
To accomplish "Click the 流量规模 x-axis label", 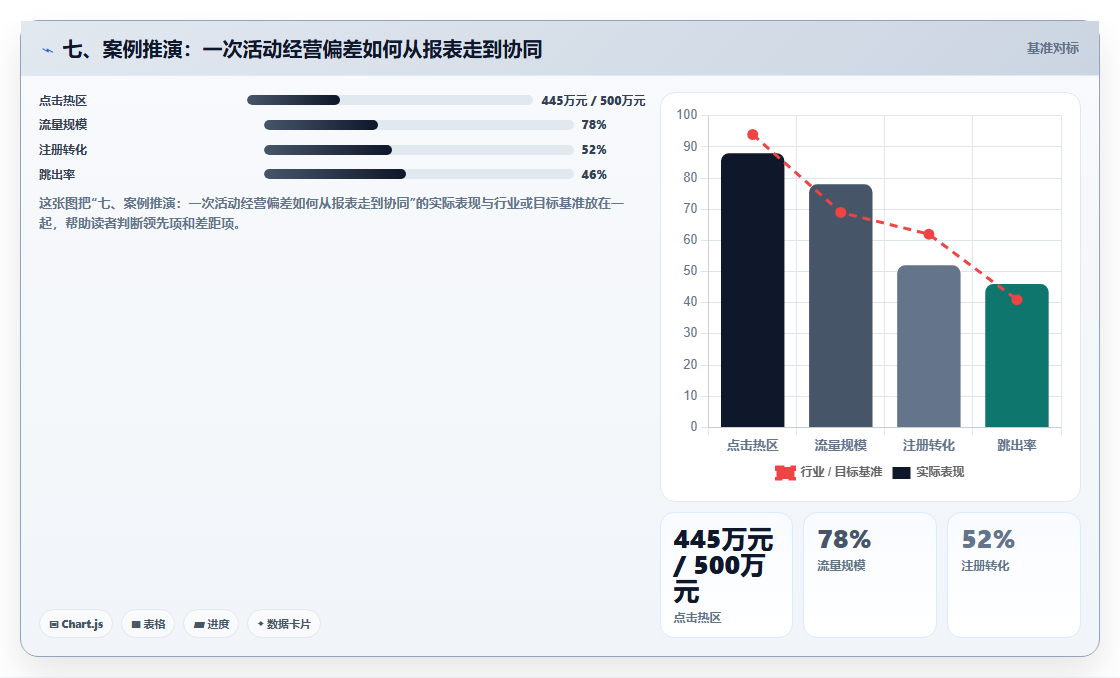I will 841,446.
